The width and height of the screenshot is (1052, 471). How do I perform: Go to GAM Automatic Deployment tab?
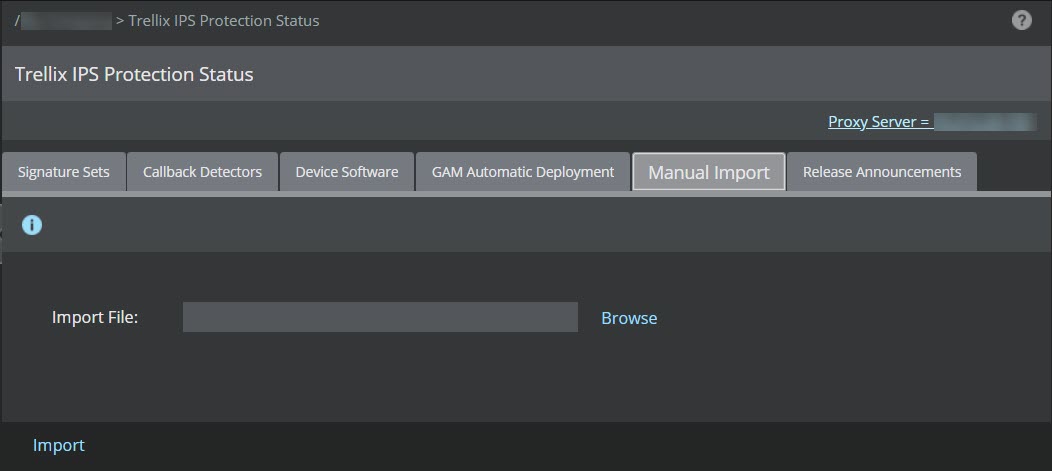pyautogui.click(x=523, y=172)
